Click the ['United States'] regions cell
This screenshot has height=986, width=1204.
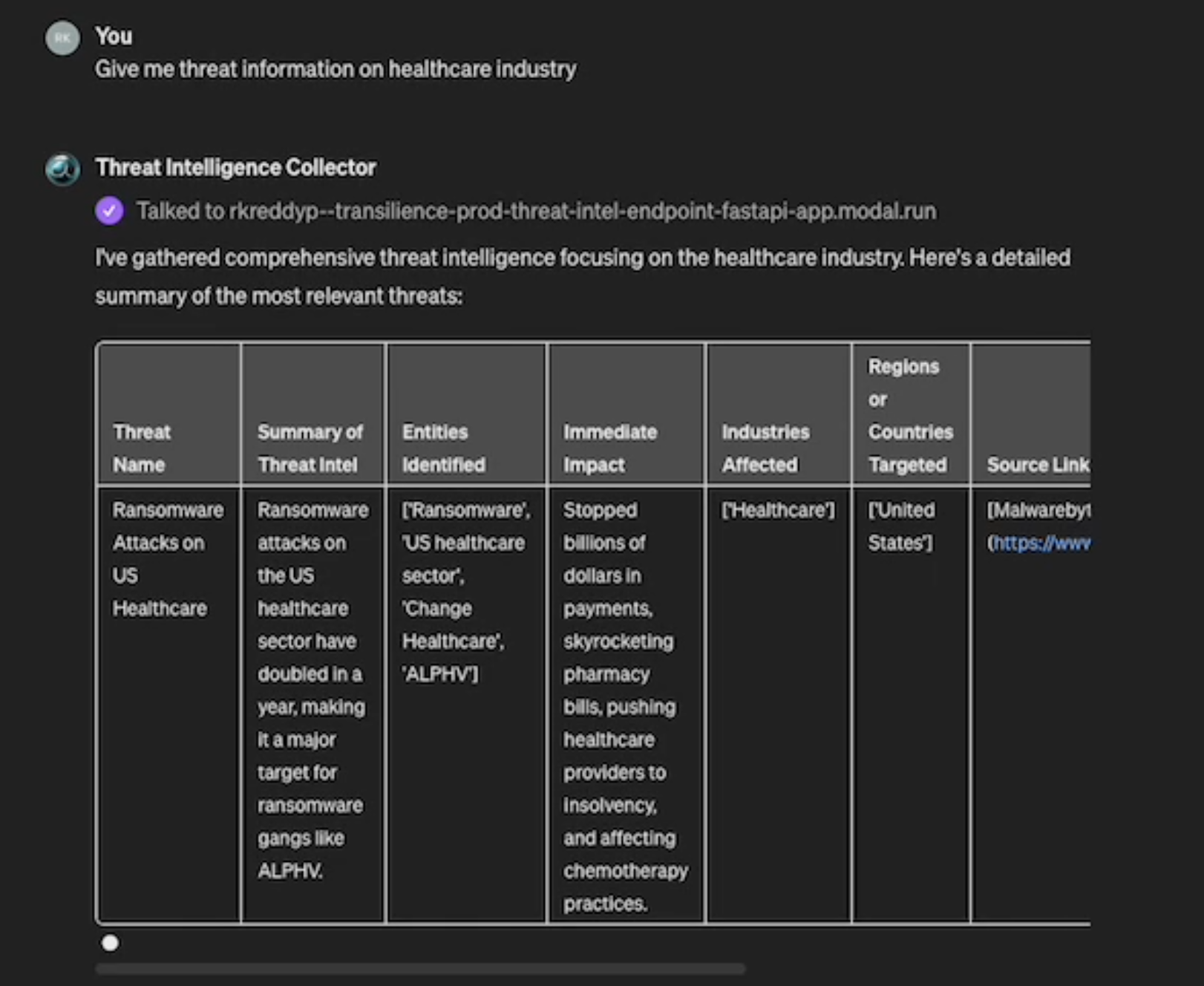(x=911, y=705)
